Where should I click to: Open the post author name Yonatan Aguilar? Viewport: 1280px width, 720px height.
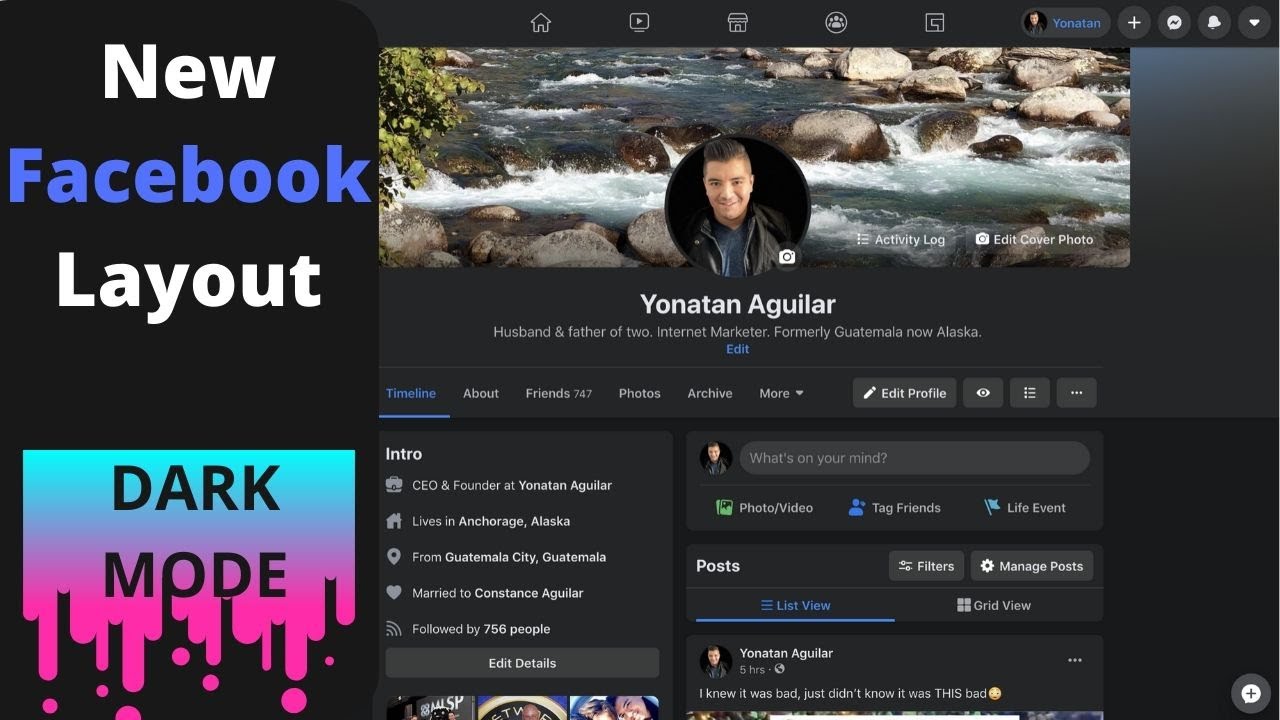coord(786,653)
